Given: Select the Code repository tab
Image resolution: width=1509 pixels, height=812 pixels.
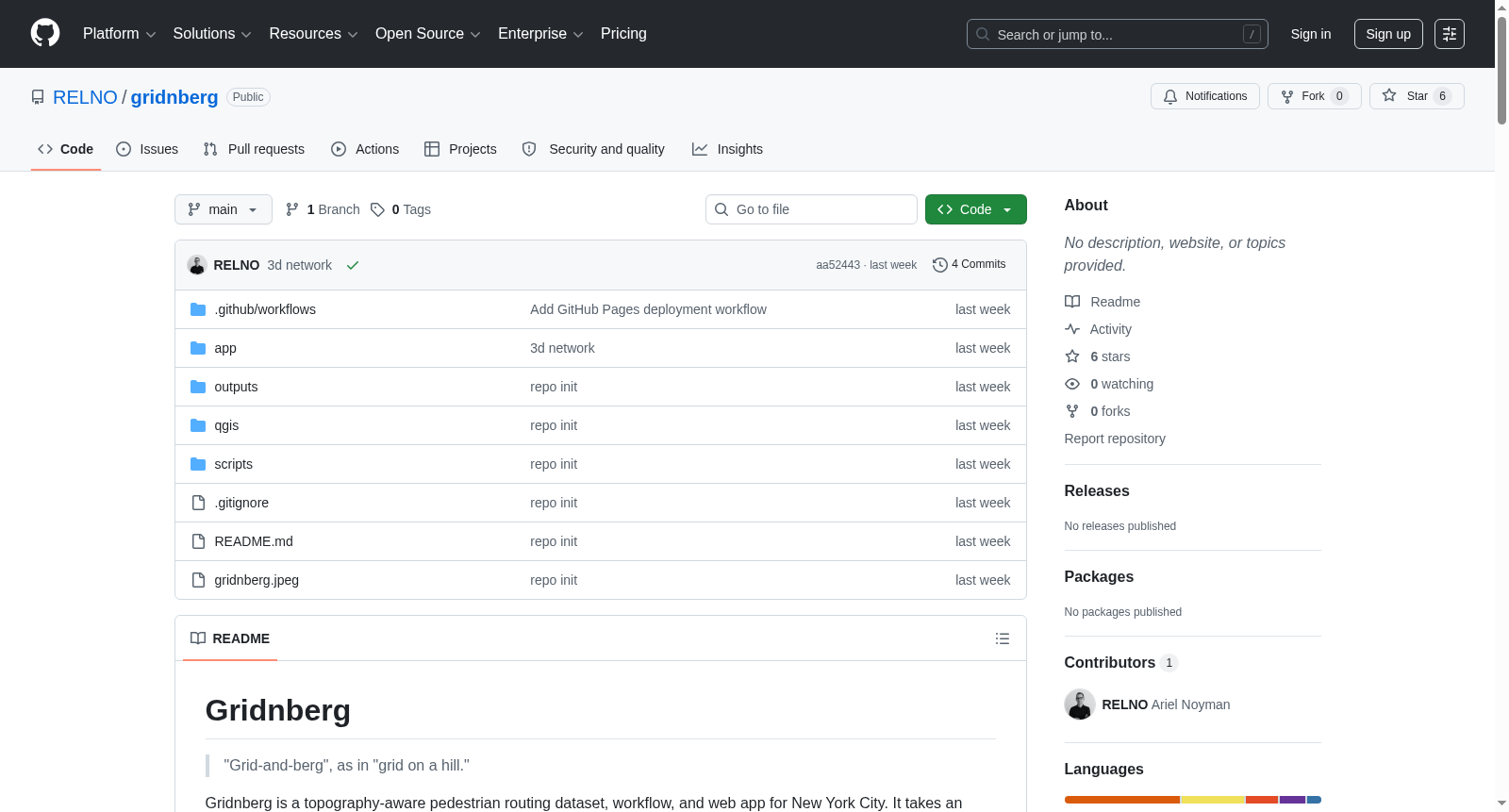Looking at the screenshot, I should (66, 149).
